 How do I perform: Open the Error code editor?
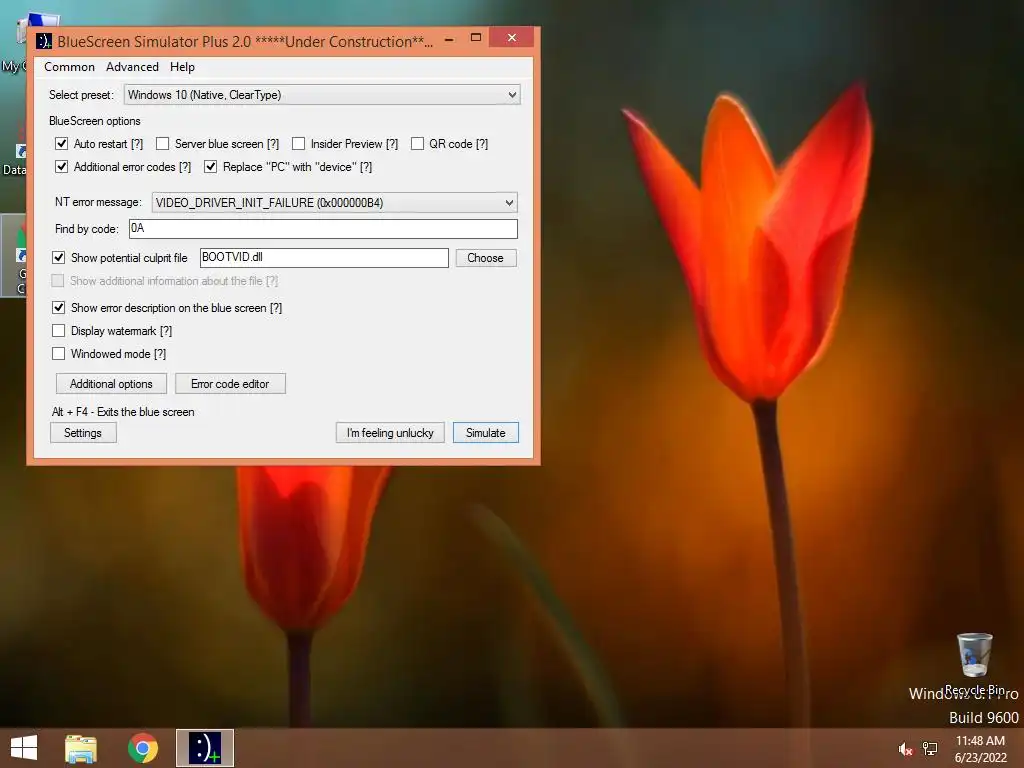pos(230,384)
